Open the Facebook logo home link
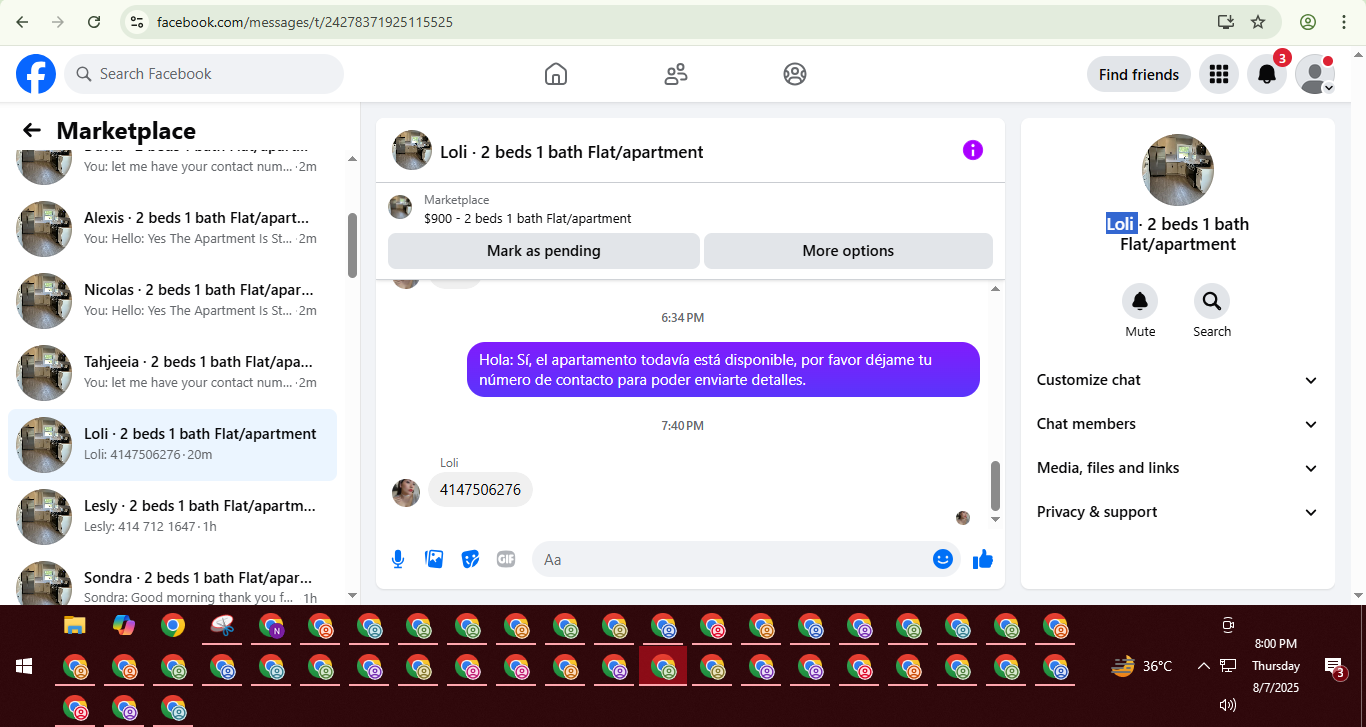1366x727 pixels. [x=36, y=74]
